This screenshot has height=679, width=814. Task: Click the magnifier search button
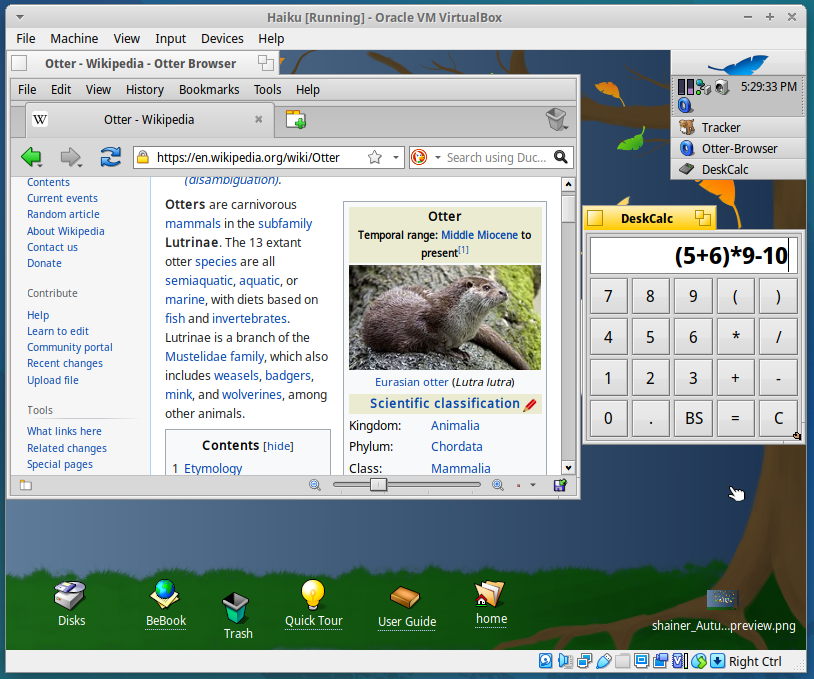pyautogui.click(x=561, y=157)
